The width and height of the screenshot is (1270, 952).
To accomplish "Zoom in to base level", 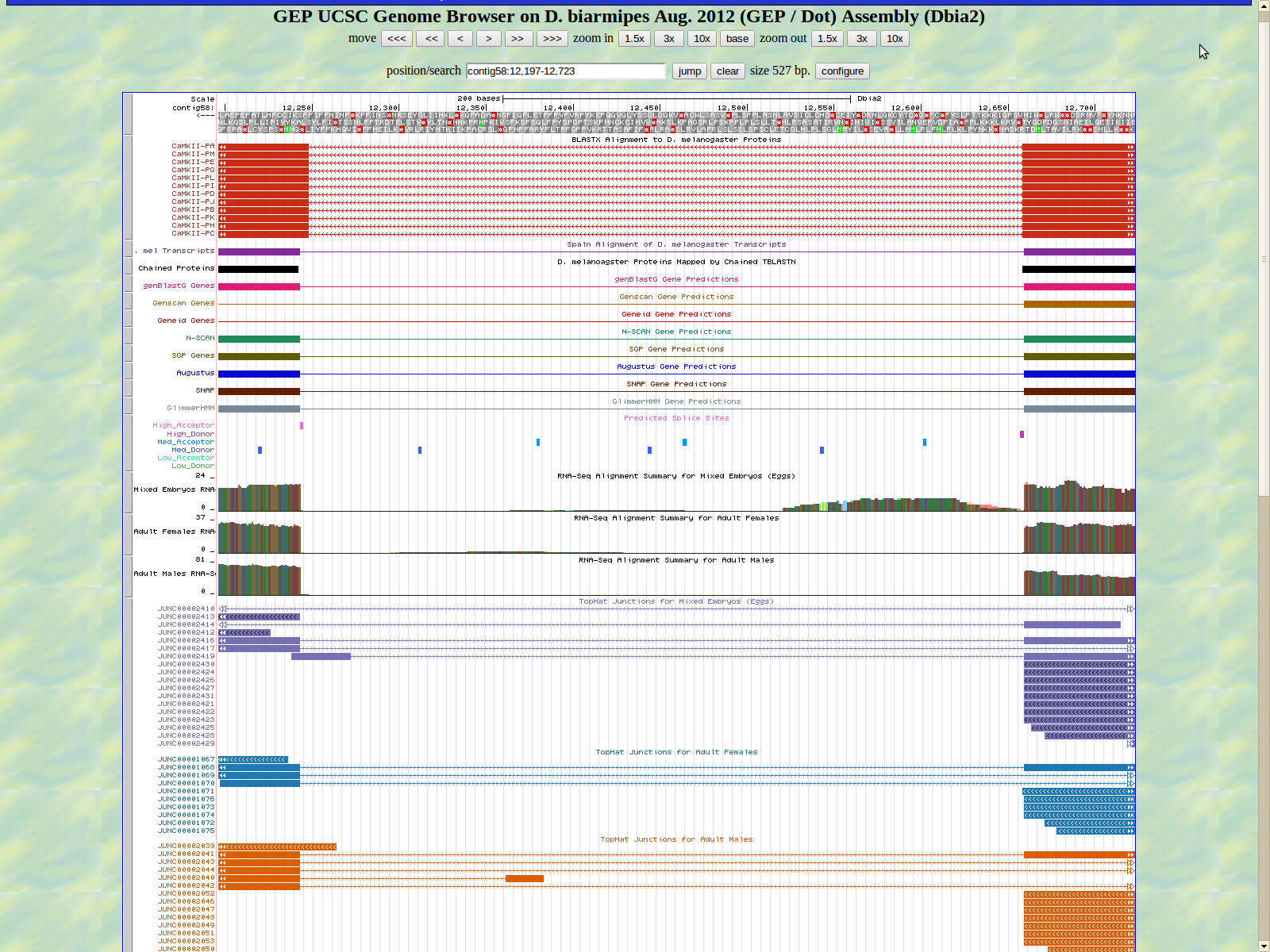I will pos(737,38).
